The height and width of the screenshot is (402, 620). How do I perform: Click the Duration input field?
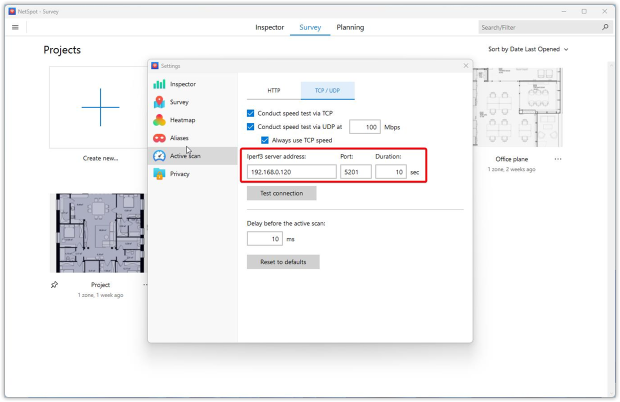pos(391,172)
